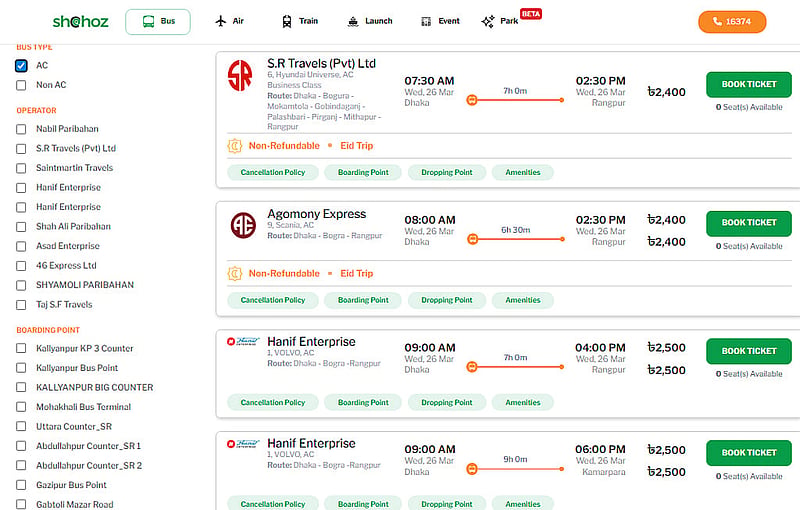Check the Non AC bus type
This screenshot has height=510, width=800.
pyautogui.click(x=21, y=85)
